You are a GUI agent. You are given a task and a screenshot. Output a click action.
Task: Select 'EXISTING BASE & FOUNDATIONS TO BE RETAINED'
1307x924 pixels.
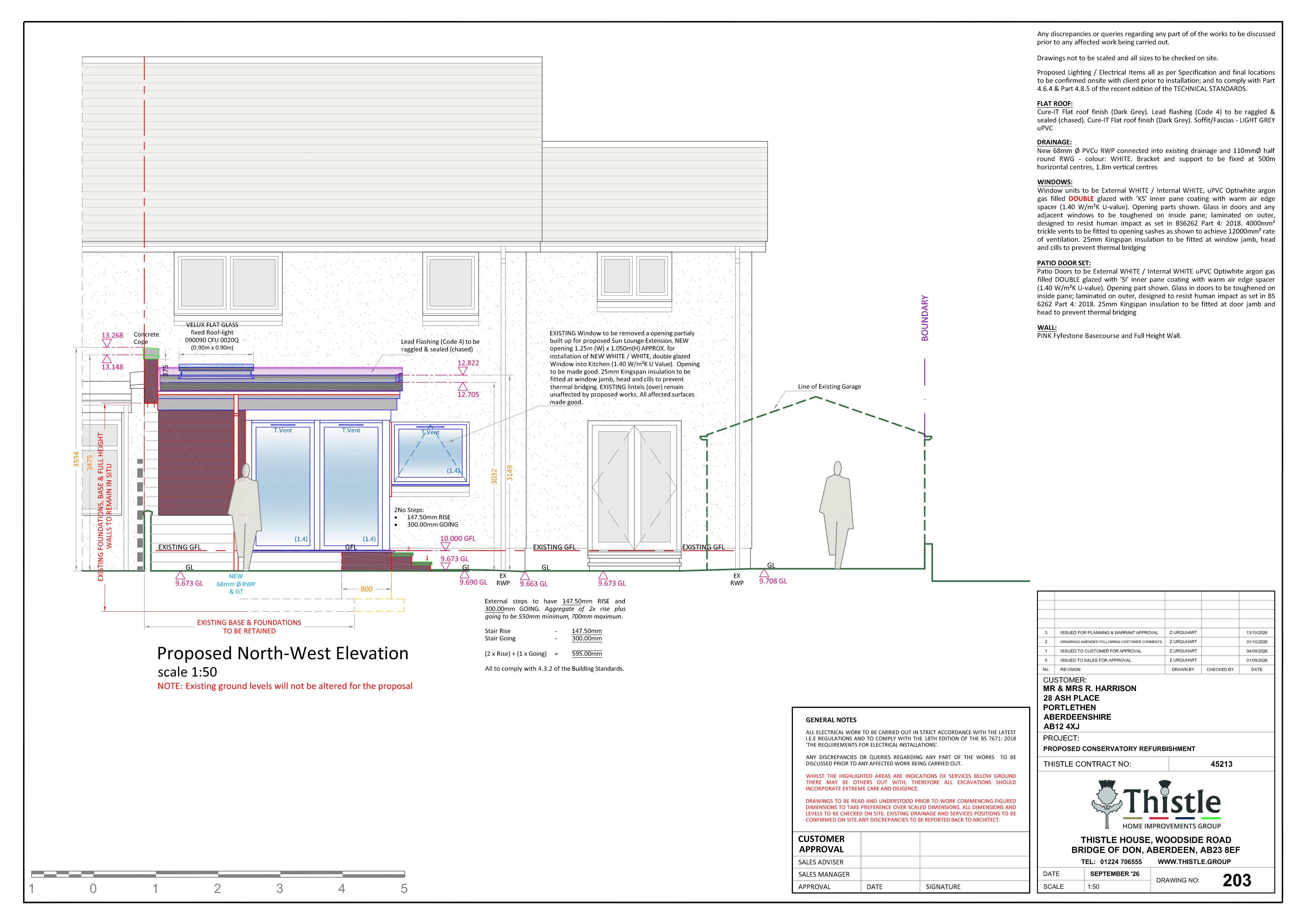(x=249, y=627)
